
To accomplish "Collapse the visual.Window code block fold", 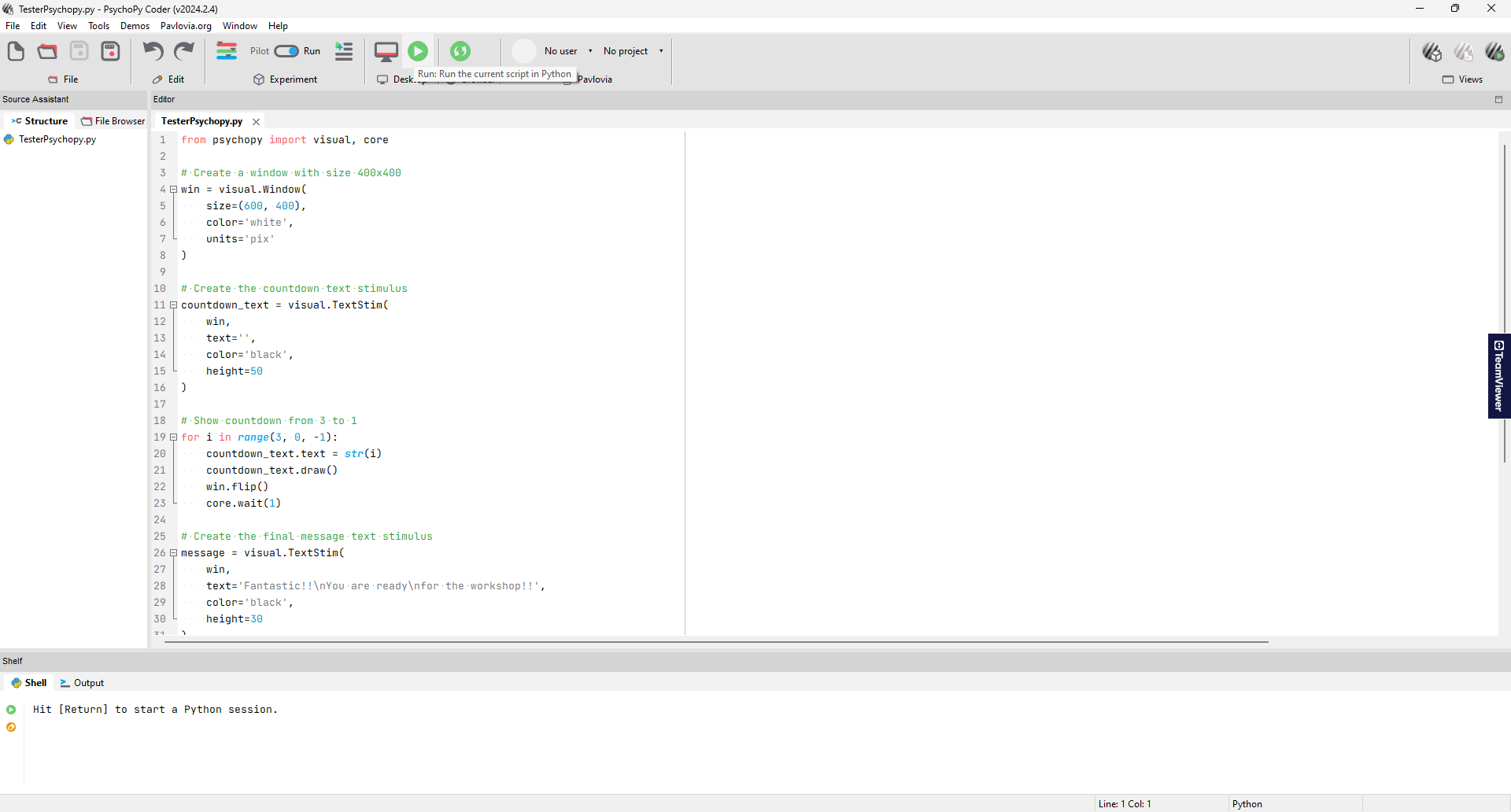I will [173, 190].
